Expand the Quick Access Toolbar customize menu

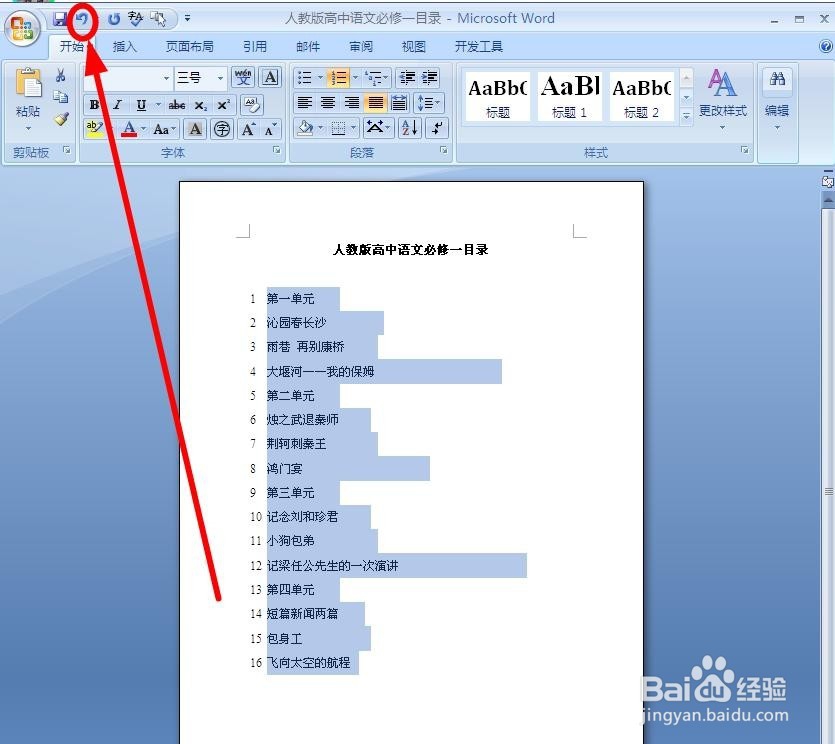[187, 17]
